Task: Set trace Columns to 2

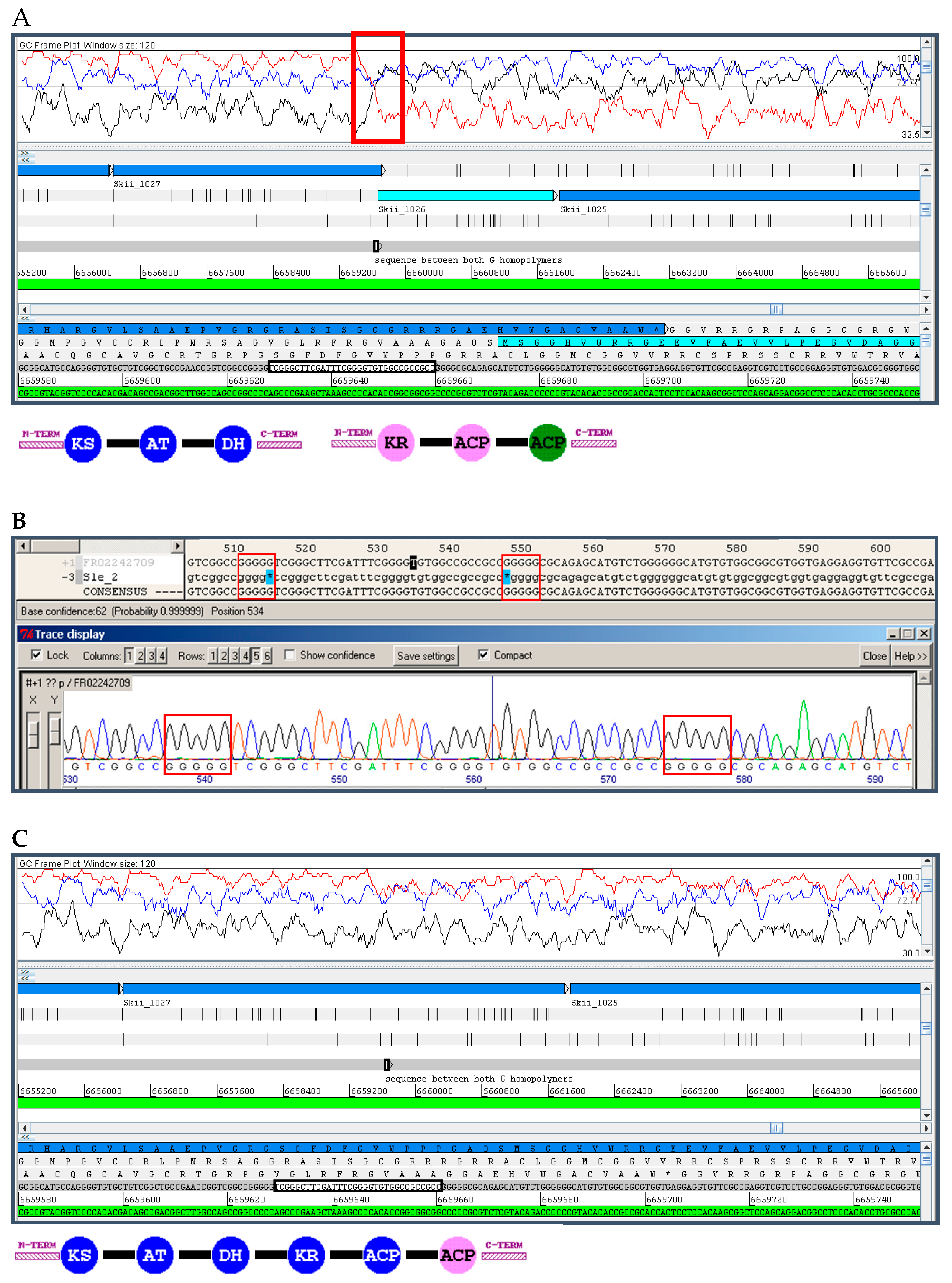Action: point(140,656)
